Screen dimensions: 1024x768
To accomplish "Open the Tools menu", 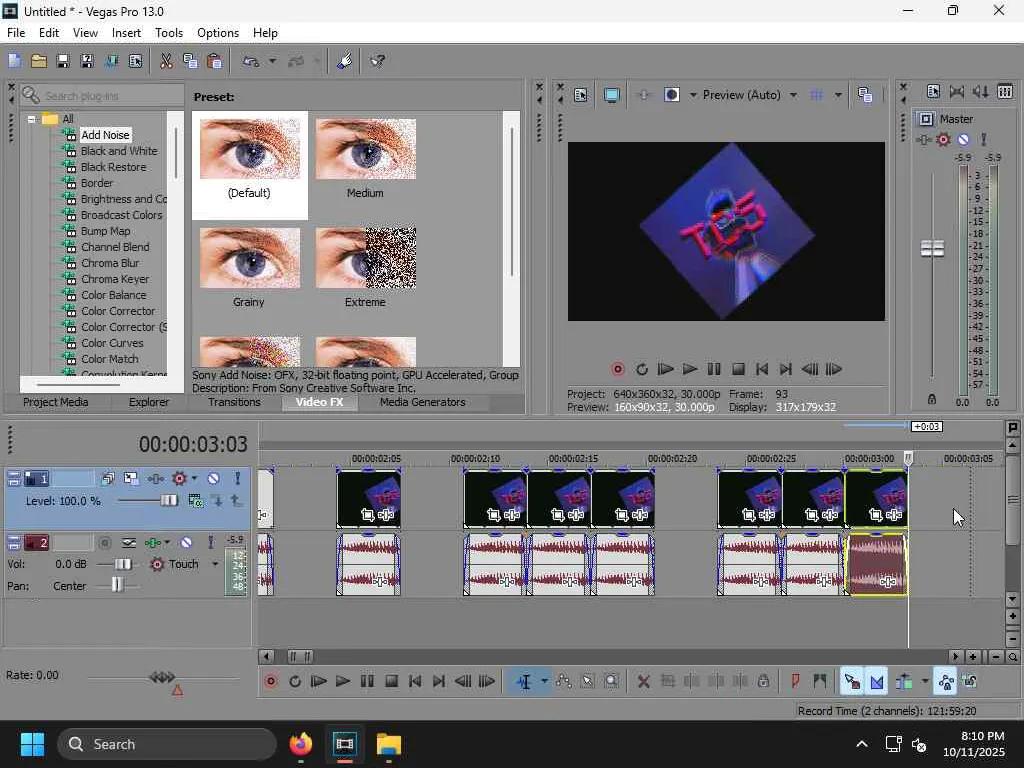I will pyautogui.click(x=168, y=33).
